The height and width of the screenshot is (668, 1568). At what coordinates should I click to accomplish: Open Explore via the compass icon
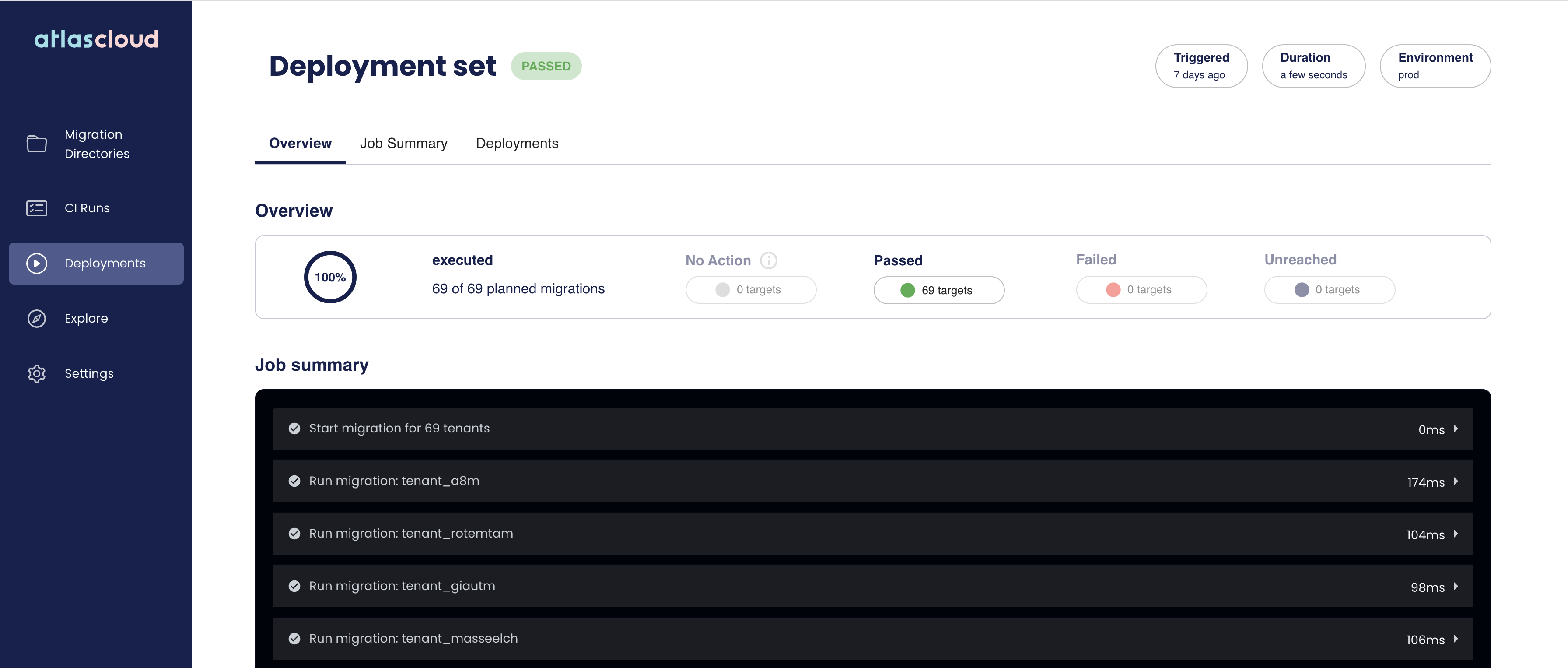point(36,318)
